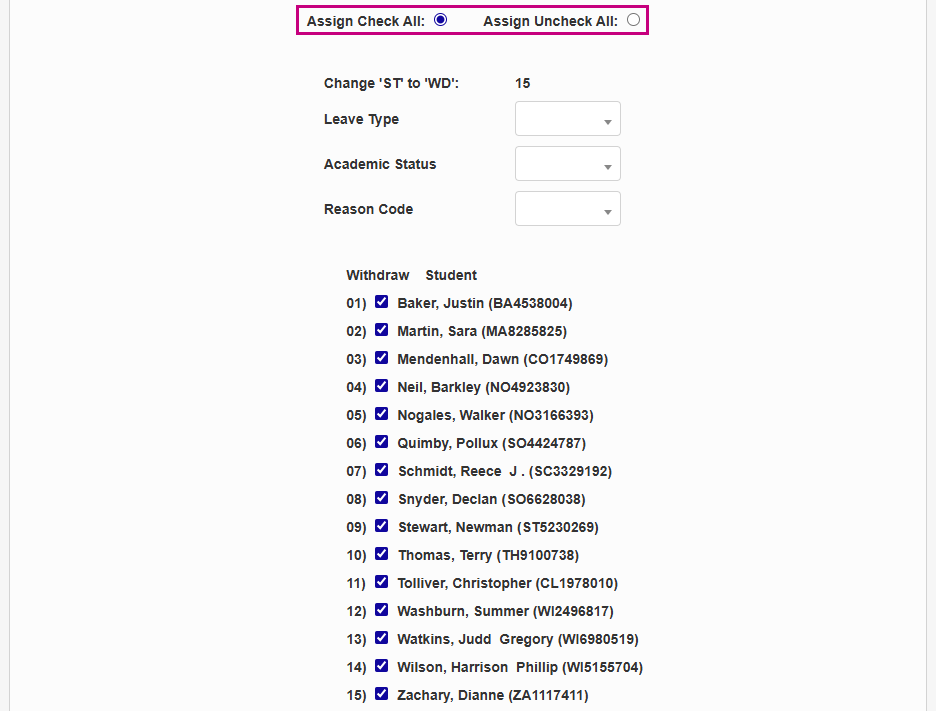Toggle withdraw checkbox for Thomas, Terry
This screenshot has height=711, width=936.
coord(381,554)
